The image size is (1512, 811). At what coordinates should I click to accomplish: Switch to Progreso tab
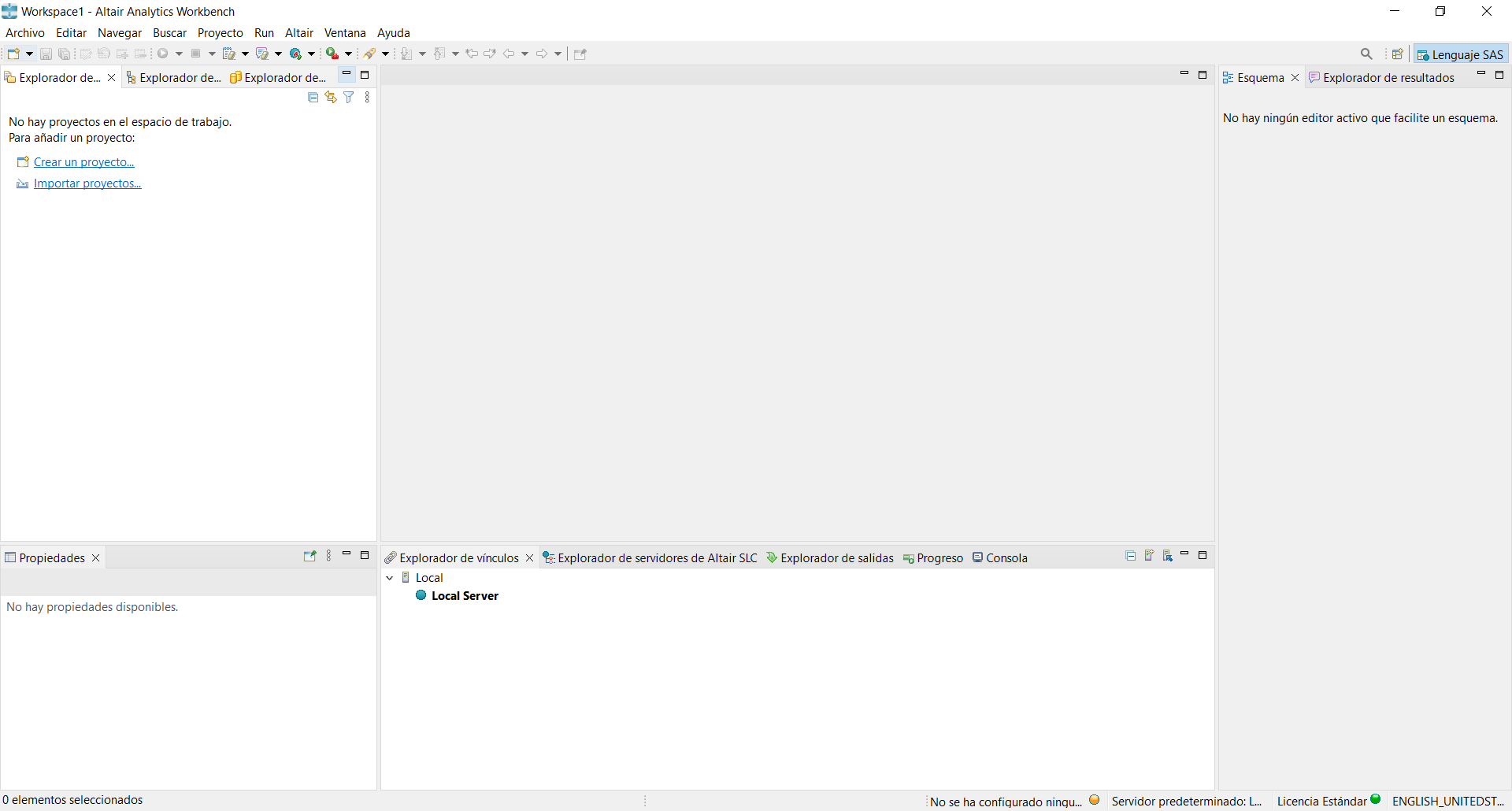pos(933,558)
